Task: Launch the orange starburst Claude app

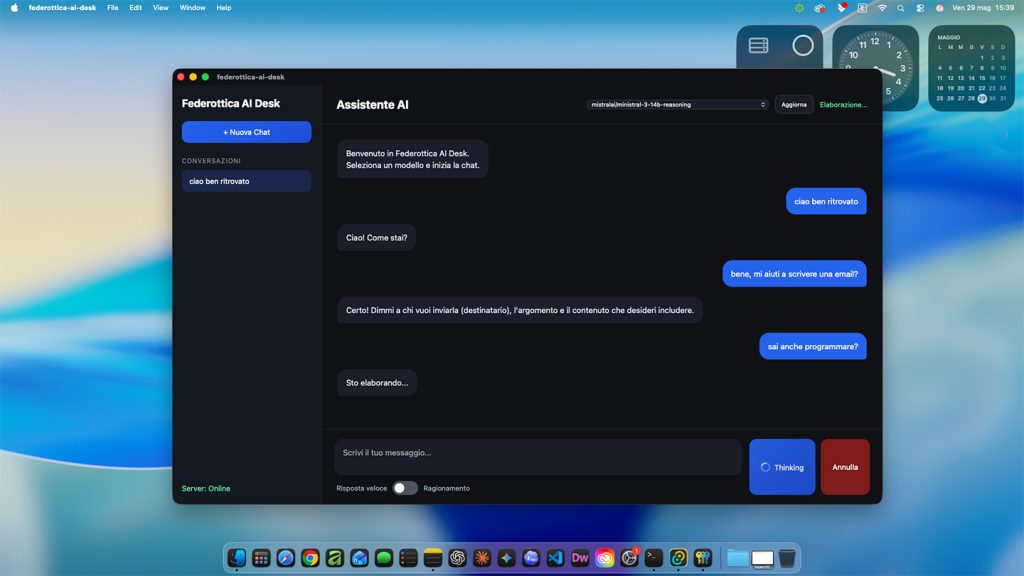Action: 482,558
